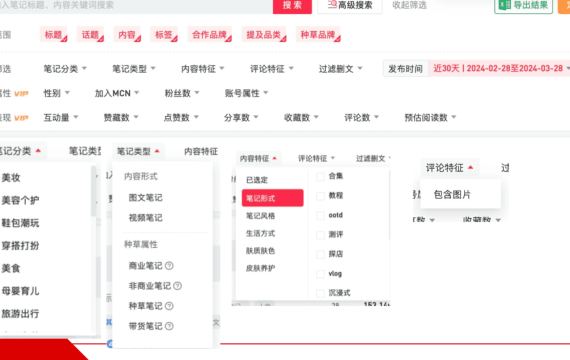Open the 过滤删文 filter dropdown
The height and width of the screenshot is (360, 570).
pos(340,69)
